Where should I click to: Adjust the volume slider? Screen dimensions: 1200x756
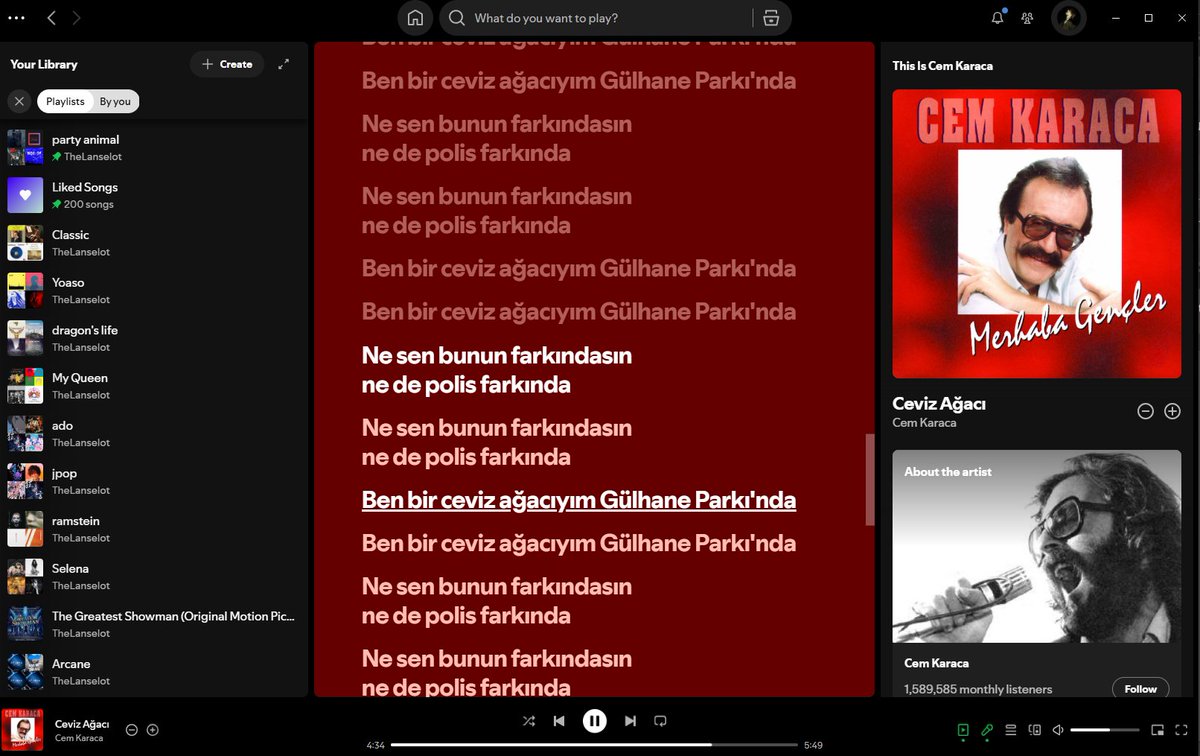(x=1105, y=730)
